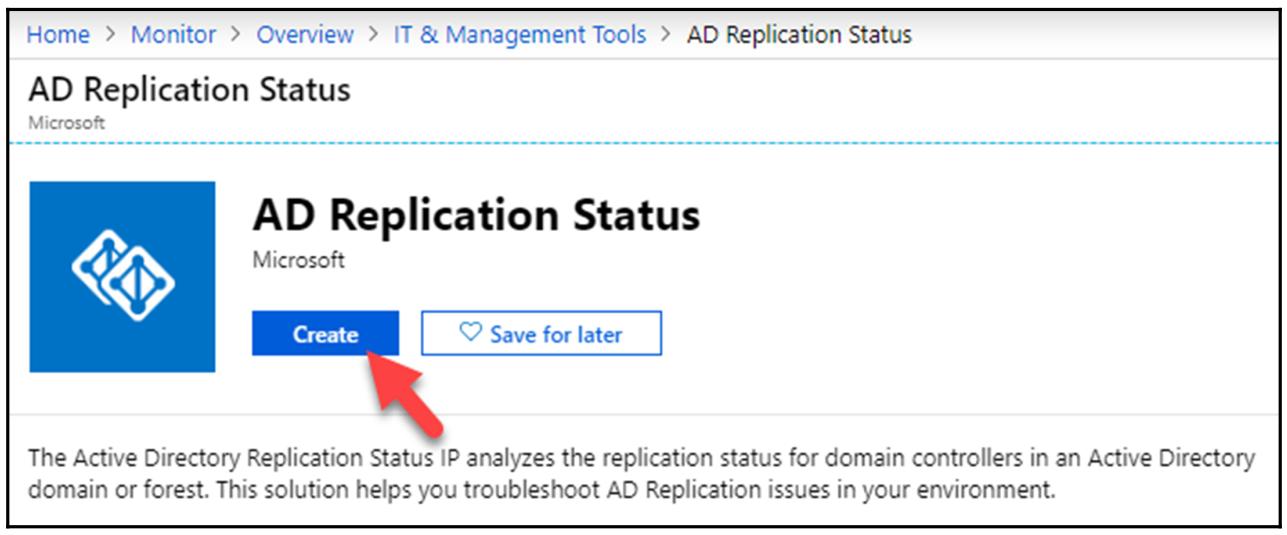Image resolution: width=1287 pixels, height=535 pixels.
Task: Click the chevron after Overview breadcrumb
Action: click(373, 35)
